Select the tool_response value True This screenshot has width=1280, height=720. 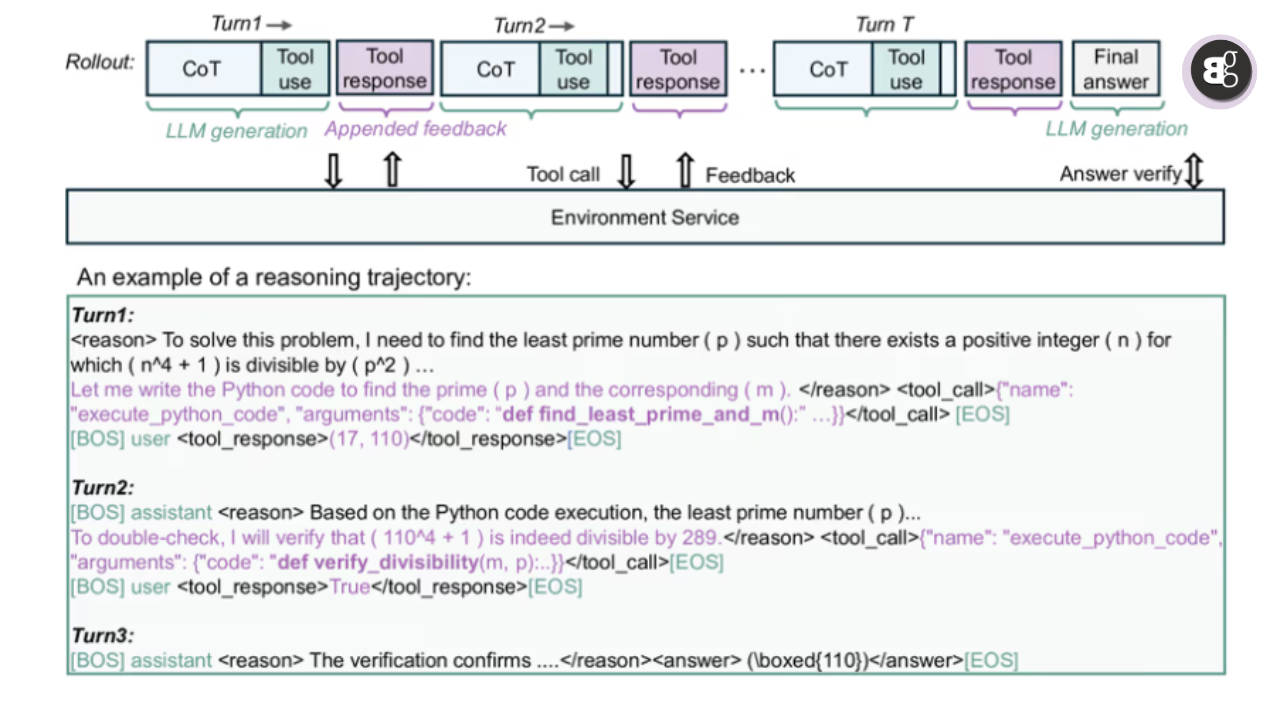tap(349, 587)
